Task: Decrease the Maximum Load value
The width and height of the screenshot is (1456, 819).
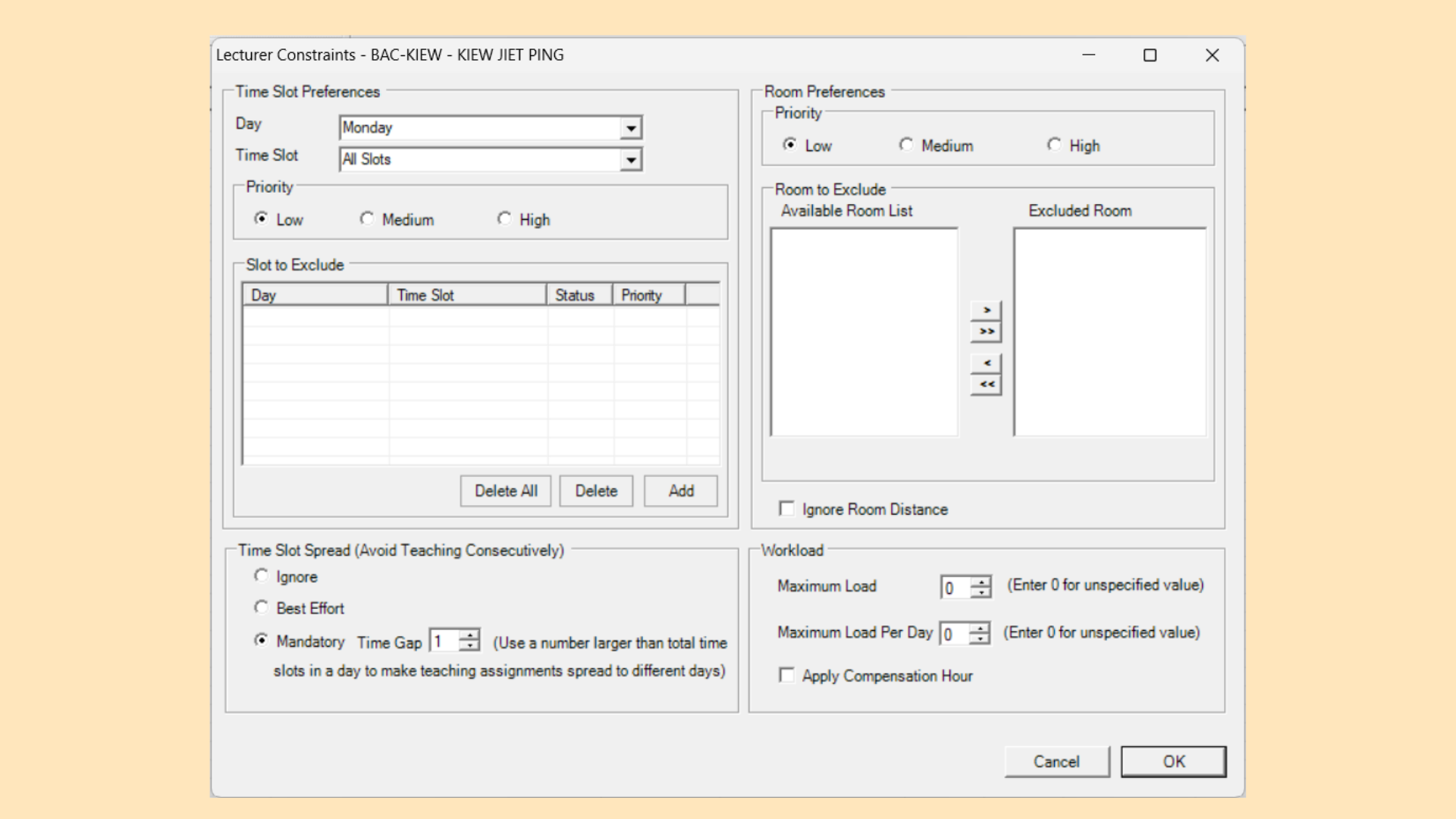Action: tap(981, 592)
